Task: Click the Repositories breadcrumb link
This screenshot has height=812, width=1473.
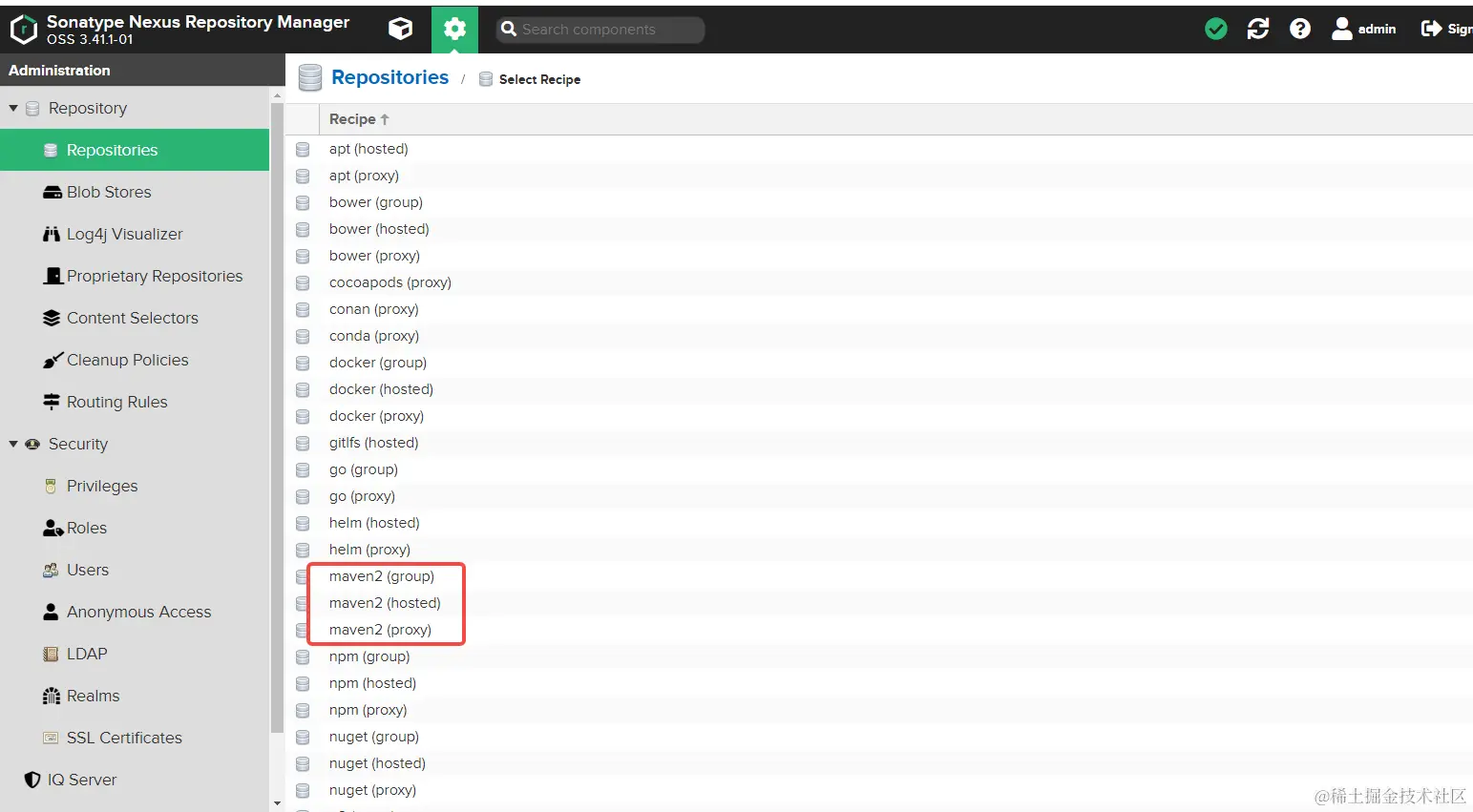Action: pos(389,77)
